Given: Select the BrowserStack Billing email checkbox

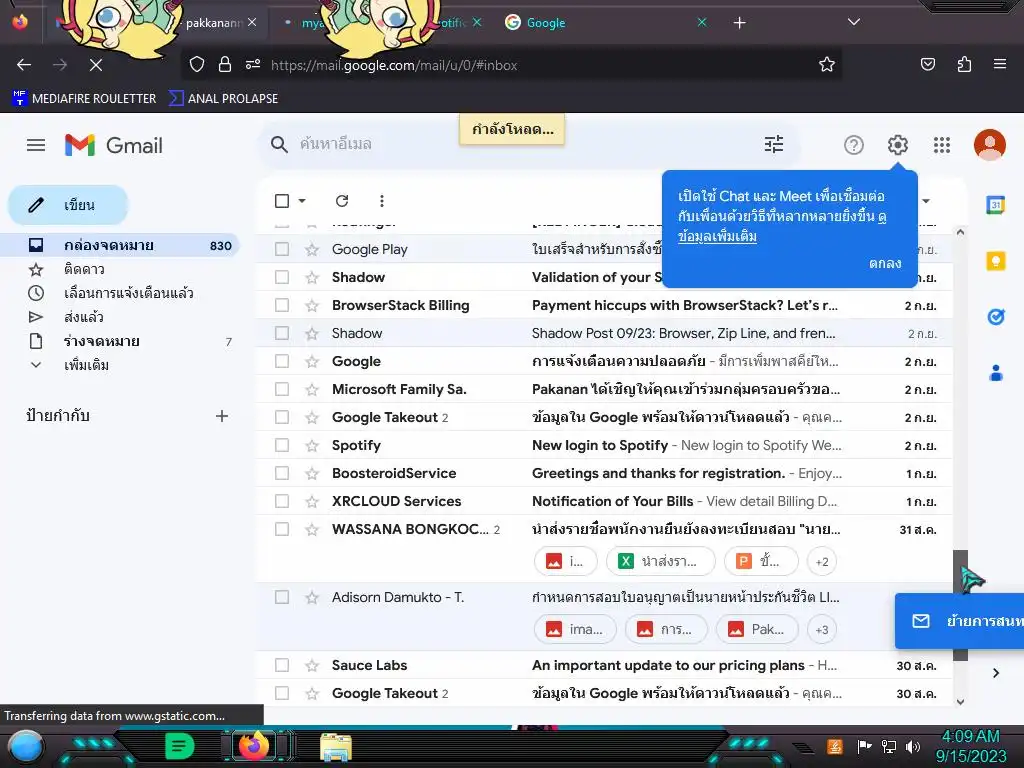Looking at the screenshot, I should pos(281,305).
